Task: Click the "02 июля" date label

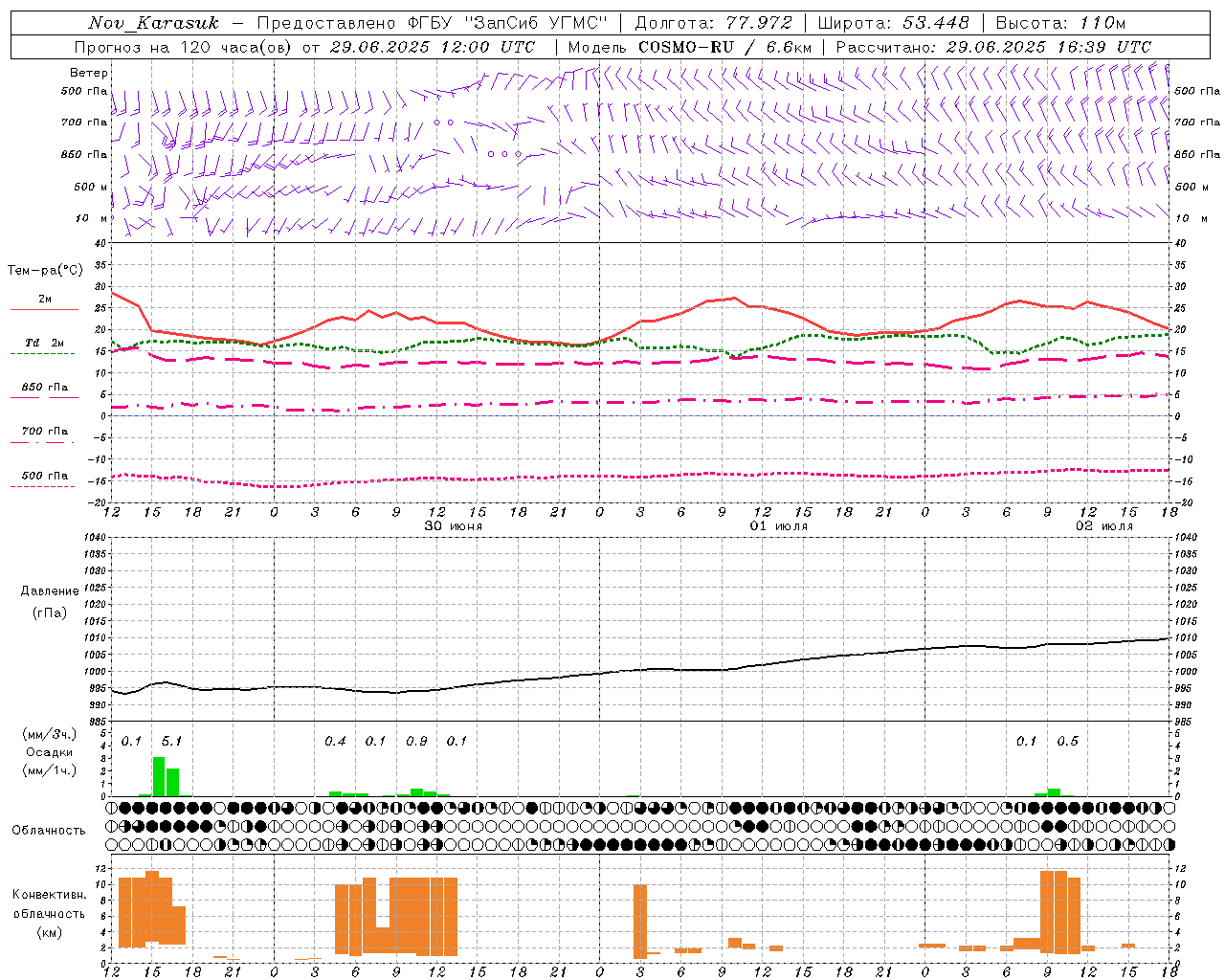Action: [x=1104, y=526]
